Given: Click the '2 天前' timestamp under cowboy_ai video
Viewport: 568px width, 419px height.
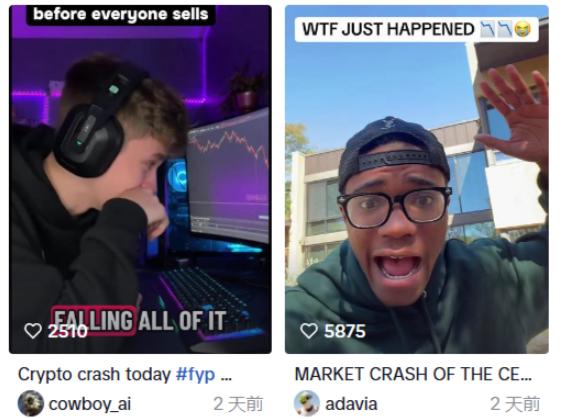Looking at the screenshot, I should coord(238,404).
